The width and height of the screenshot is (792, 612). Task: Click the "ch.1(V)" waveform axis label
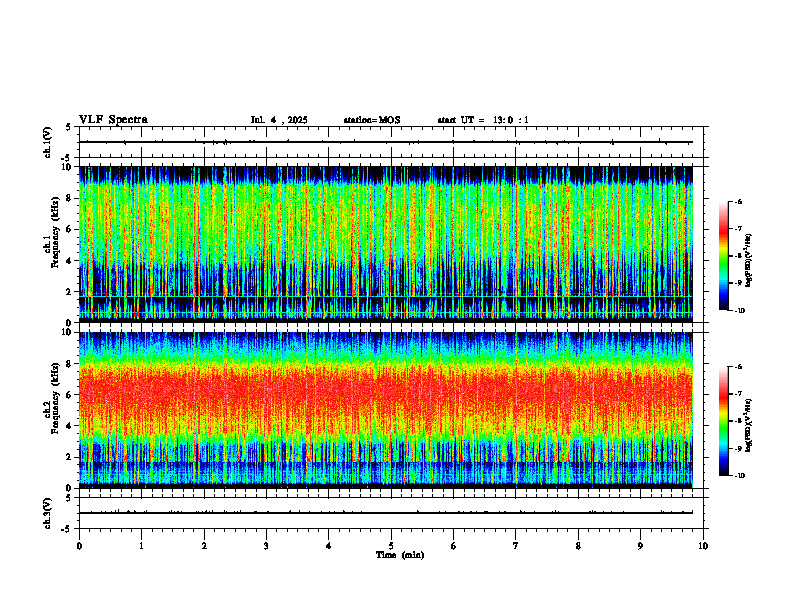click(x=47, y=142)
